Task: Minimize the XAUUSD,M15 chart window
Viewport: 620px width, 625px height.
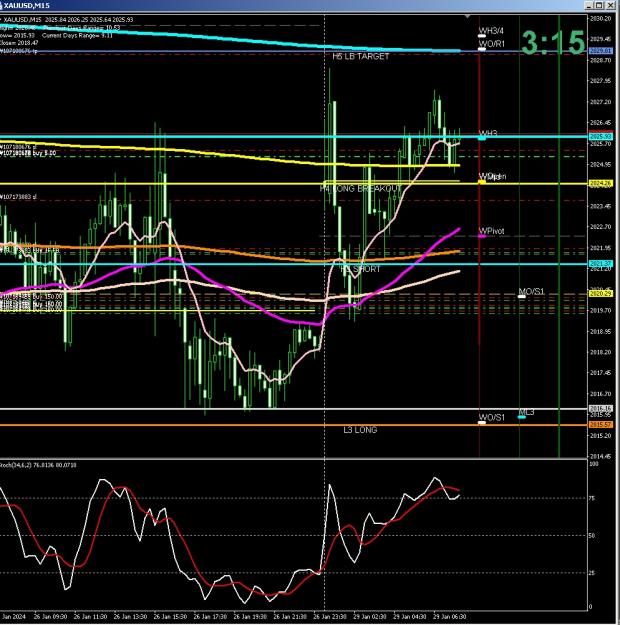Action: pyautogui.click(x=590, y=5)
